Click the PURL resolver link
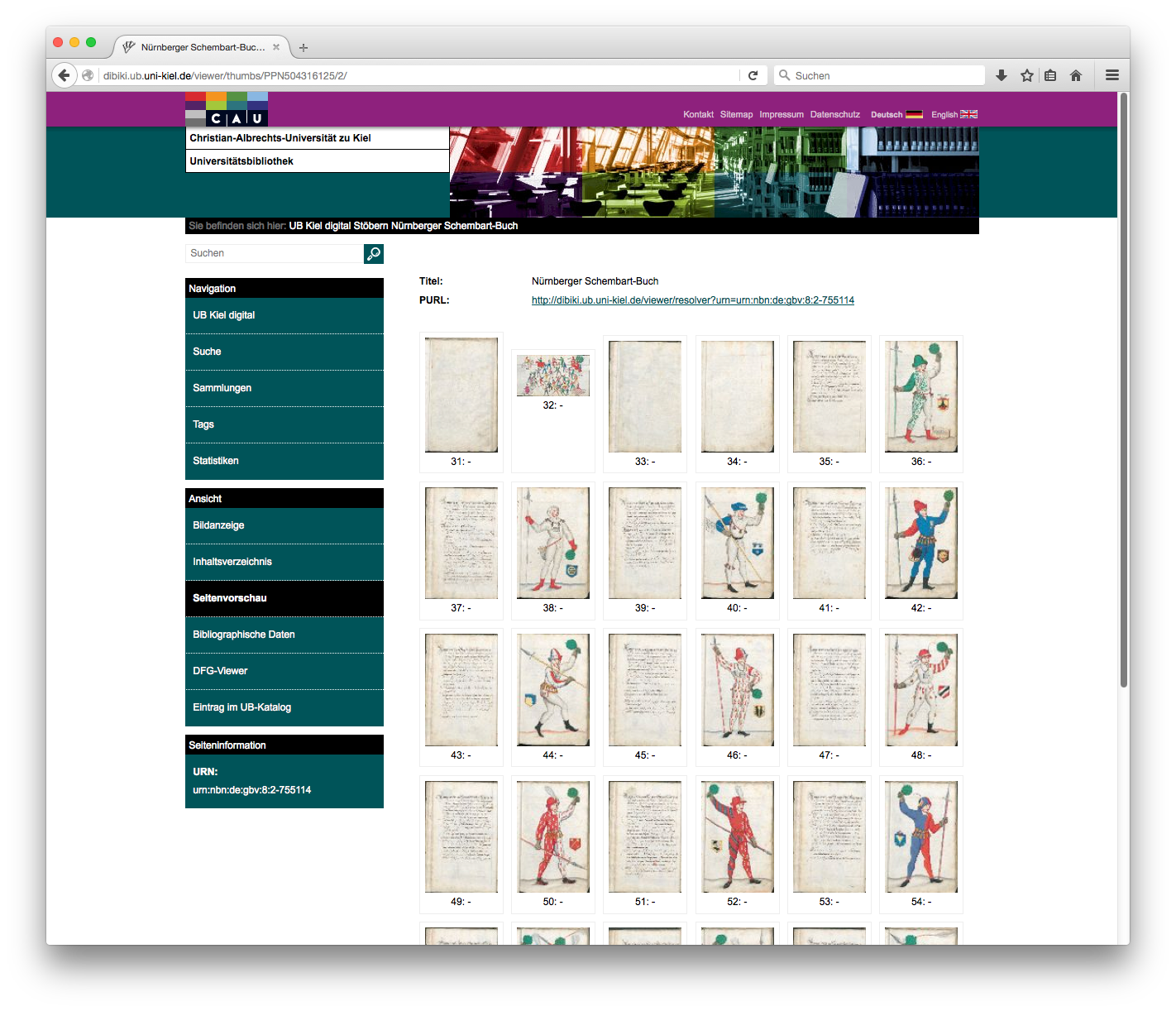Image resolution: width=1176 pixels, height=1011 pixels. (693, 300)
